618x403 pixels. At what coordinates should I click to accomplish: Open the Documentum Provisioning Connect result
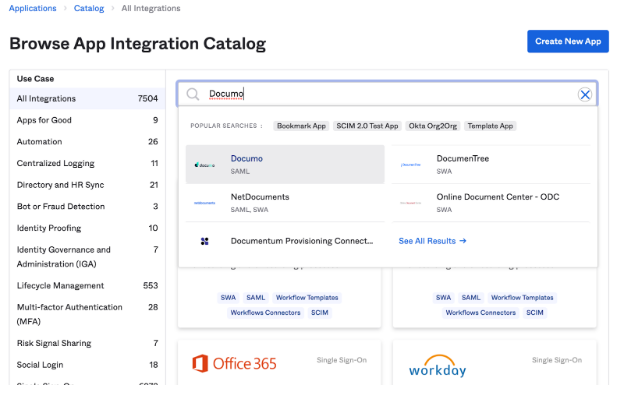pos(285,241)
